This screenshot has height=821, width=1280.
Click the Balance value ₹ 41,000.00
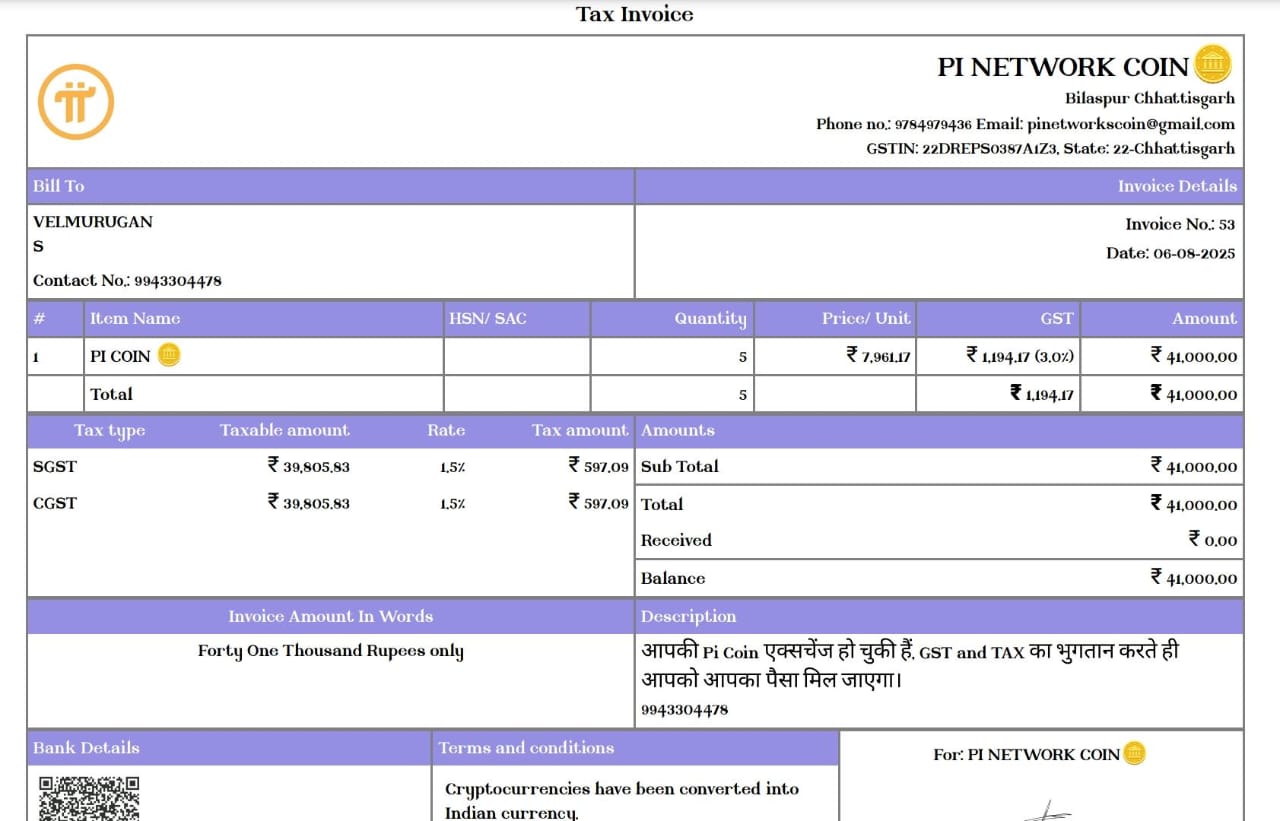pyautogui.click(x=1193, y=578)
